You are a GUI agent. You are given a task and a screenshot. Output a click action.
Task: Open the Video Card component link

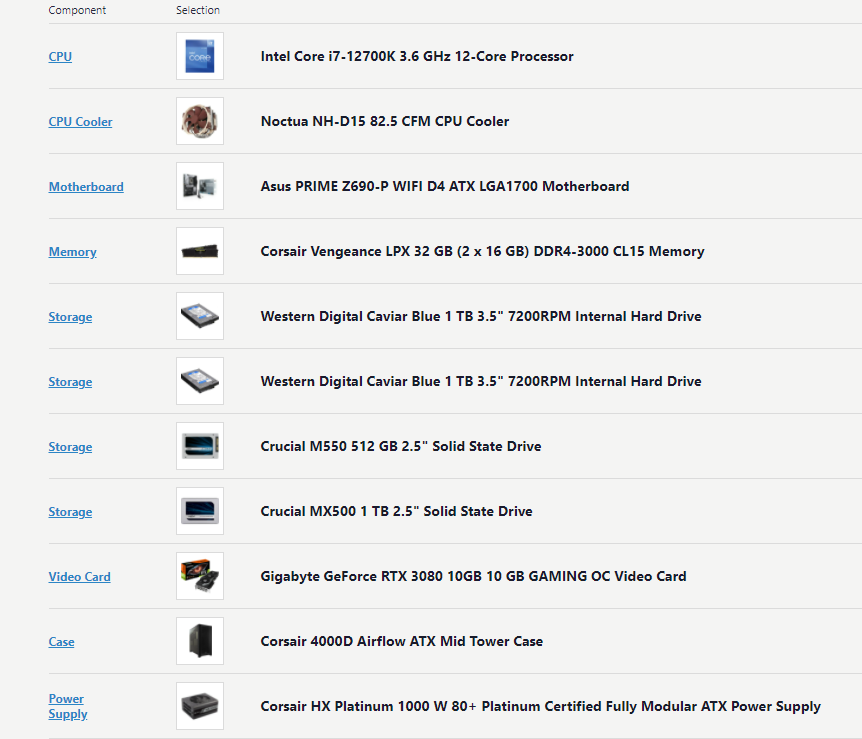point(79,577)
